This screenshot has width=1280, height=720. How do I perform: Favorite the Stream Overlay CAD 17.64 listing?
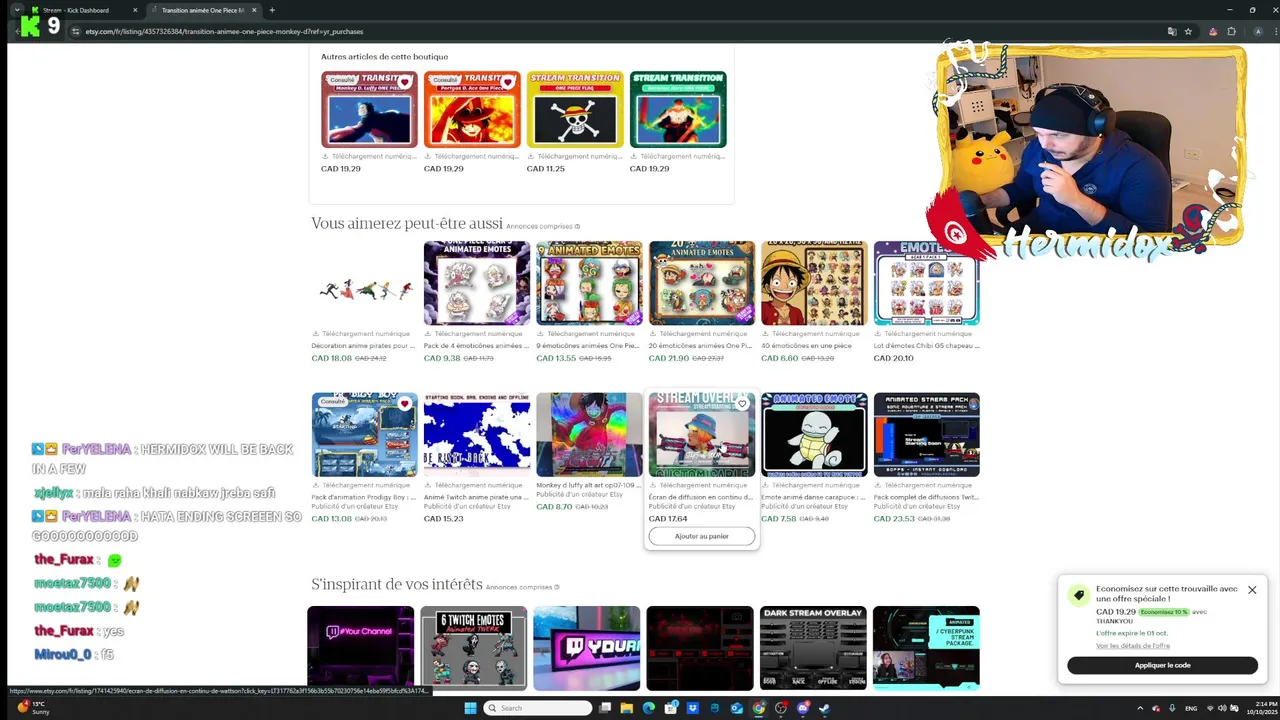742,404
